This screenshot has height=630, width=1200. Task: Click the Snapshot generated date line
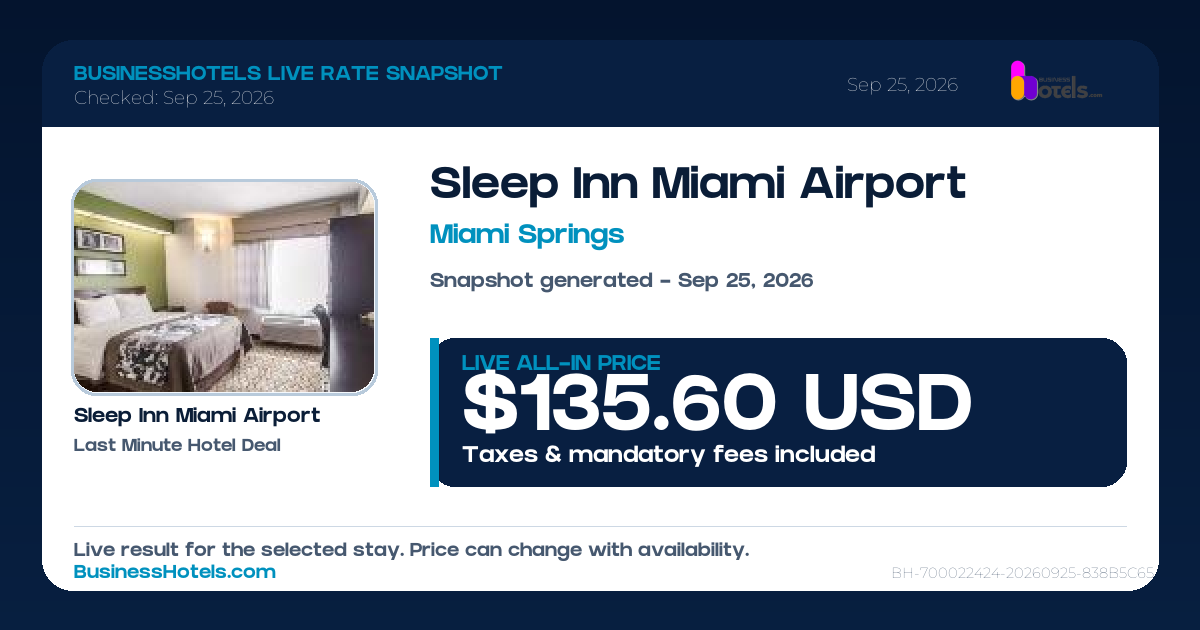pyautogui.click(x=621, y=280)
